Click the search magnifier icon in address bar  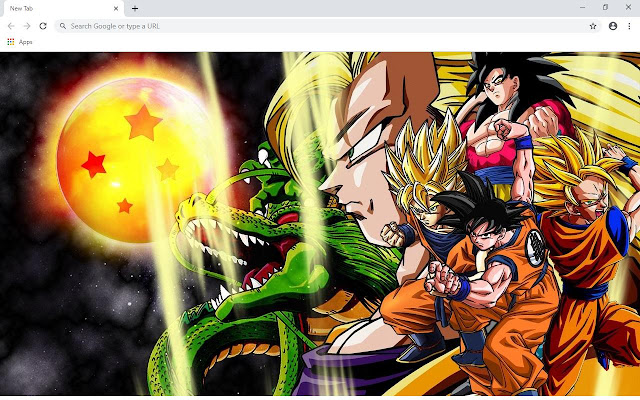coord(63,26)
